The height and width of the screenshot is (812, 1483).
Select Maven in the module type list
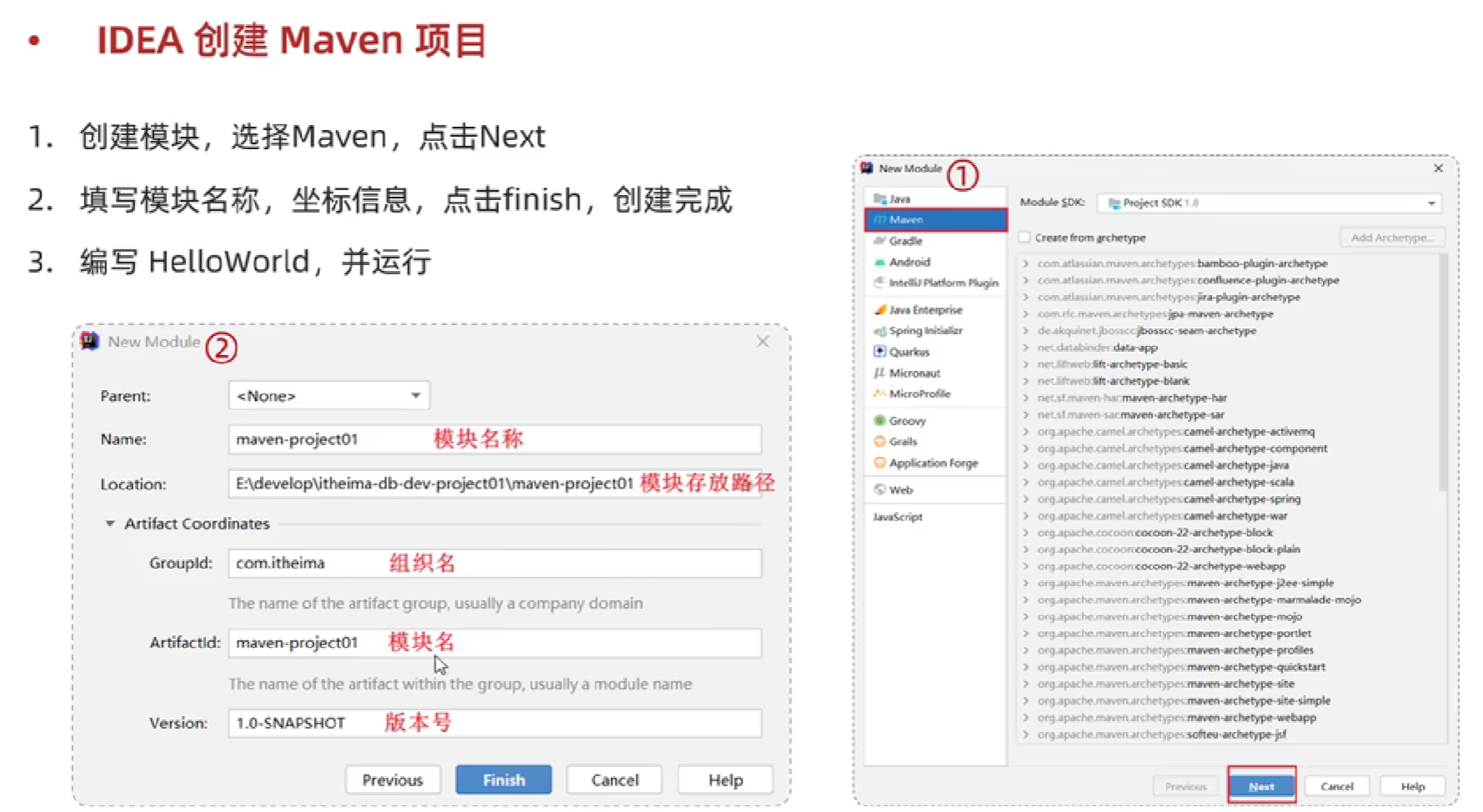935,219
